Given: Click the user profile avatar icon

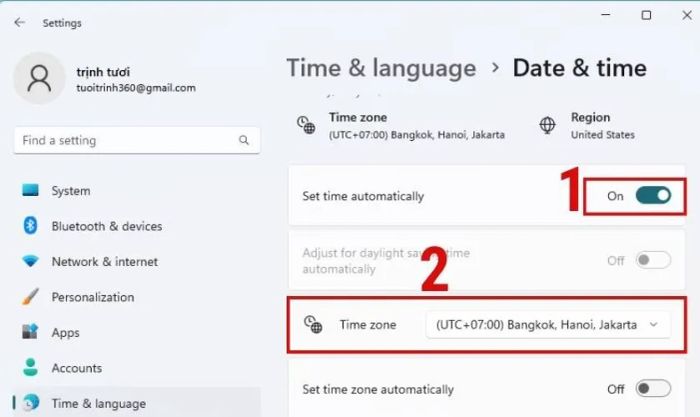Looking at the screenshot, I should point(39,79).
